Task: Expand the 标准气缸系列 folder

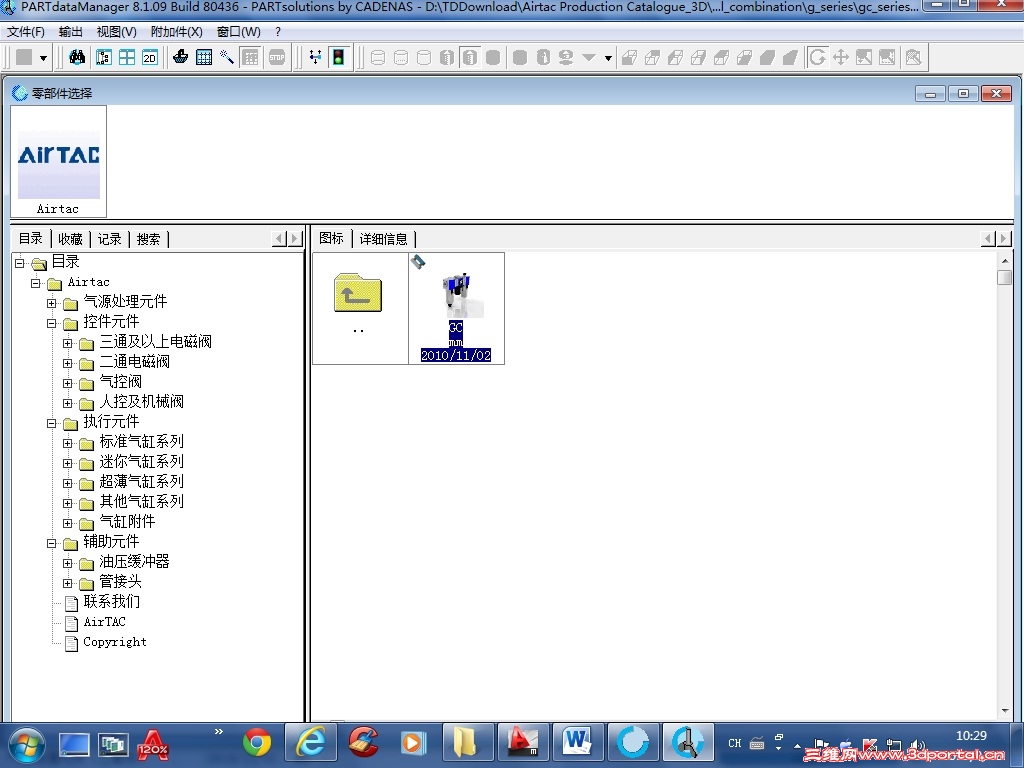Action: pos(67,443)
